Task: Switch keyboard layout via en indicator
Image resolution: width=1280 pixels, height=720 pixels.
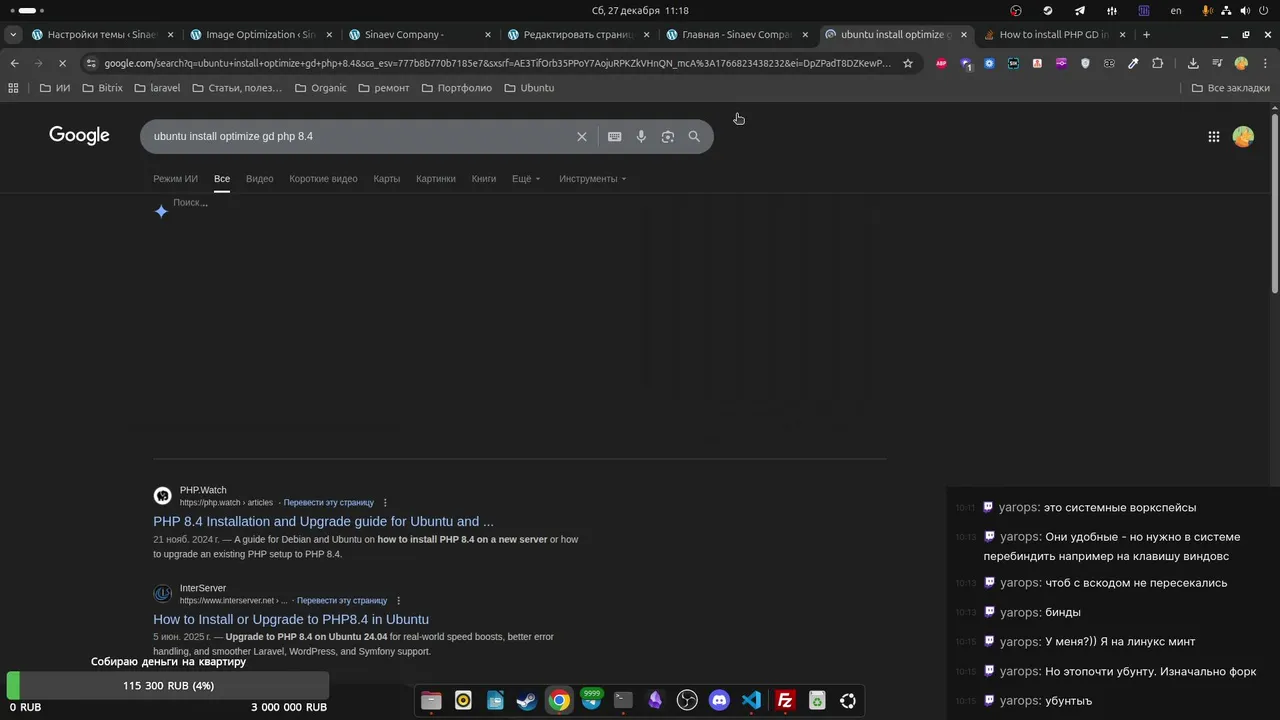Action: click(1176, 10)
